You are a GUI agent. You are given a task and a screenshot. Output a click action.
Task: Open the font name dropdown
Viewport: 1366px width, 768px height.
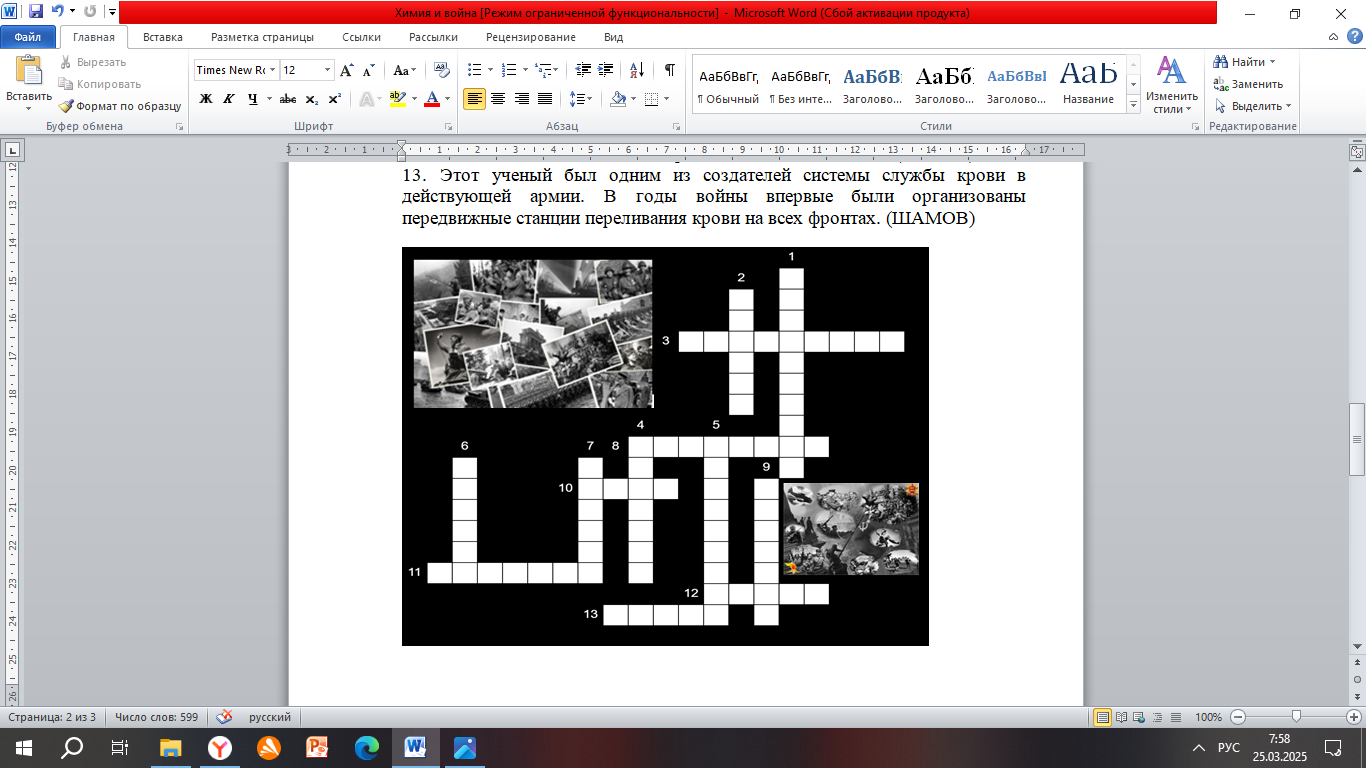coord(272,70)
